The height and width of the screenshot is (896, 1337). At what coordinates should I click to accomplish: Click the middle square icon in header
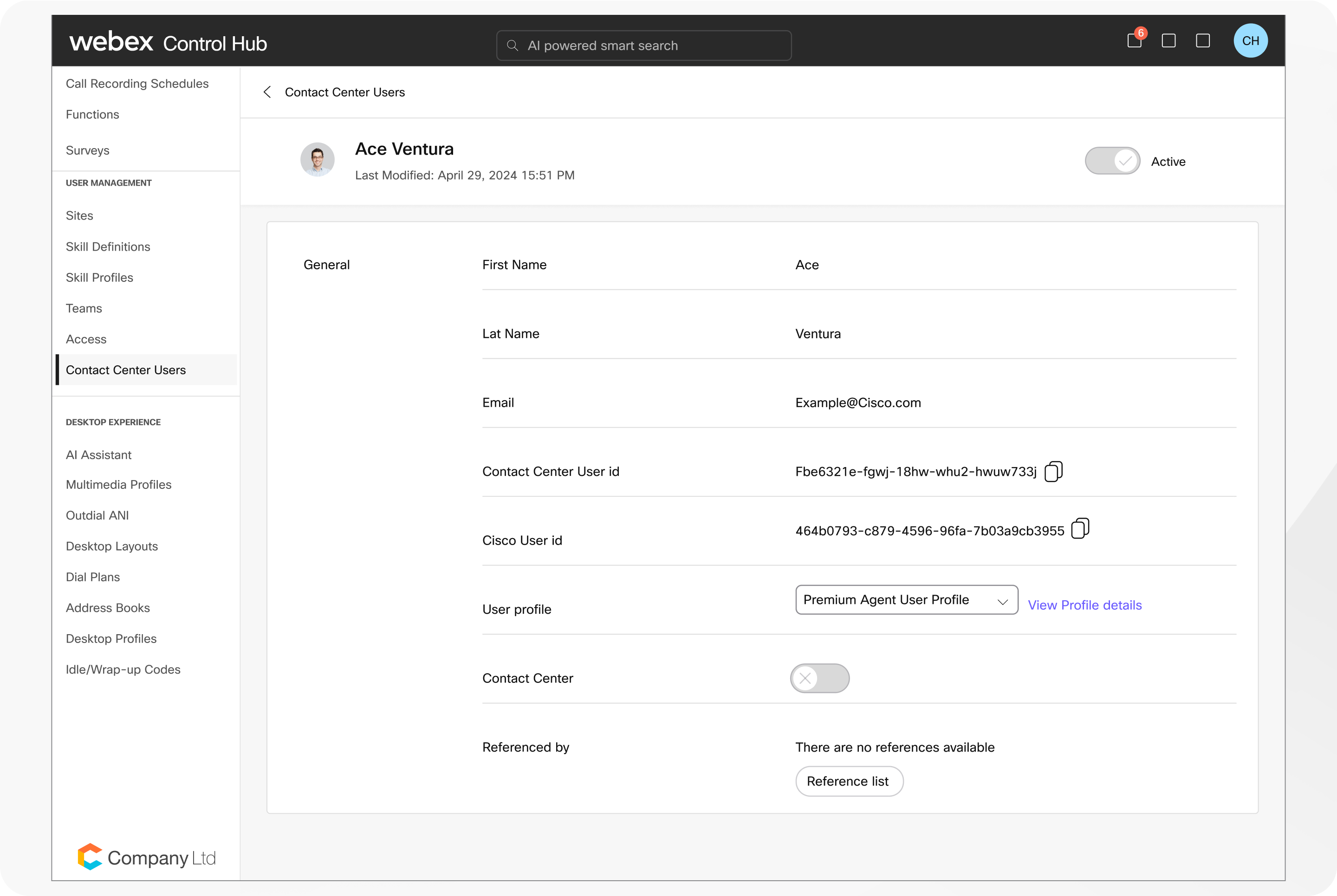click(1168, 40)
